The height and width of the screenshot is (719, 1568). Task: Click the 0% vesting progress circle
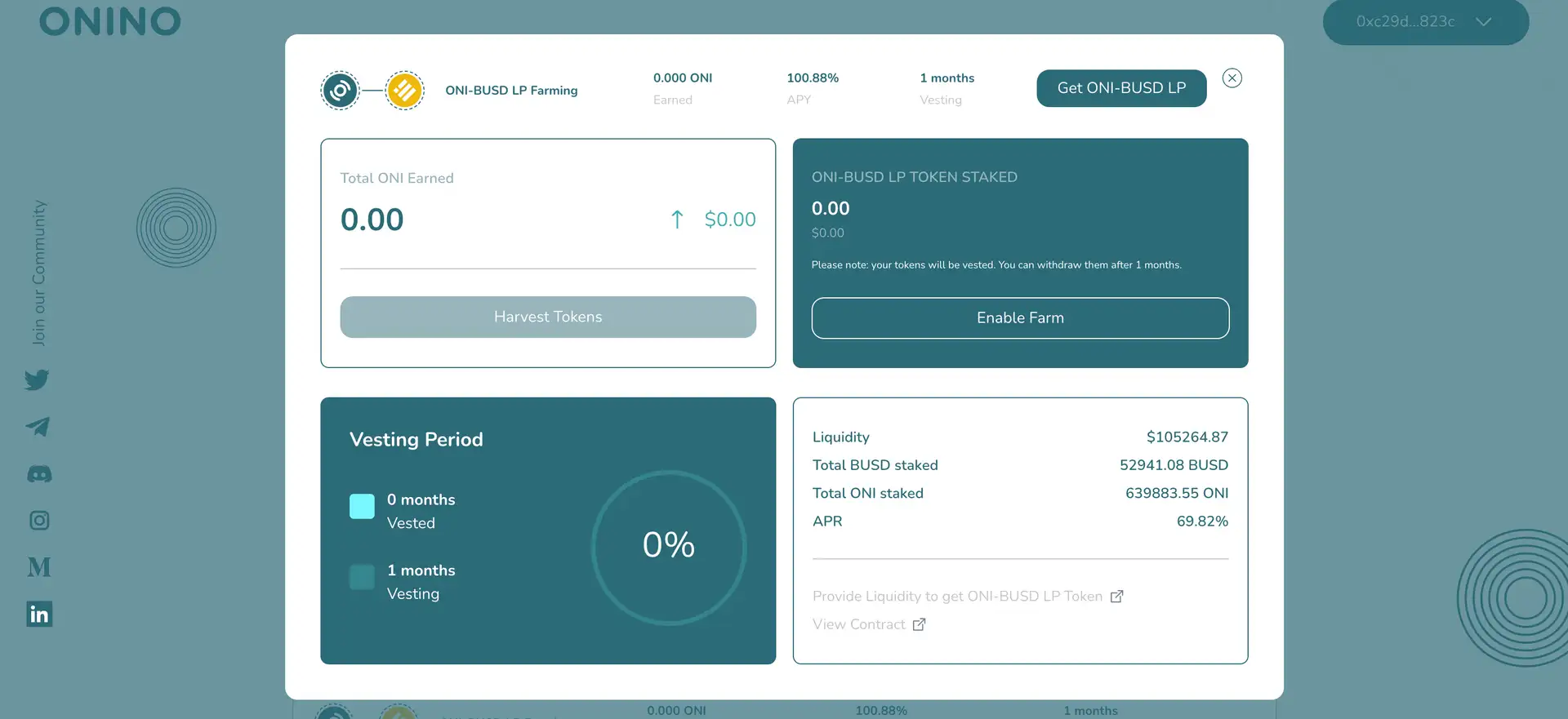668,548
